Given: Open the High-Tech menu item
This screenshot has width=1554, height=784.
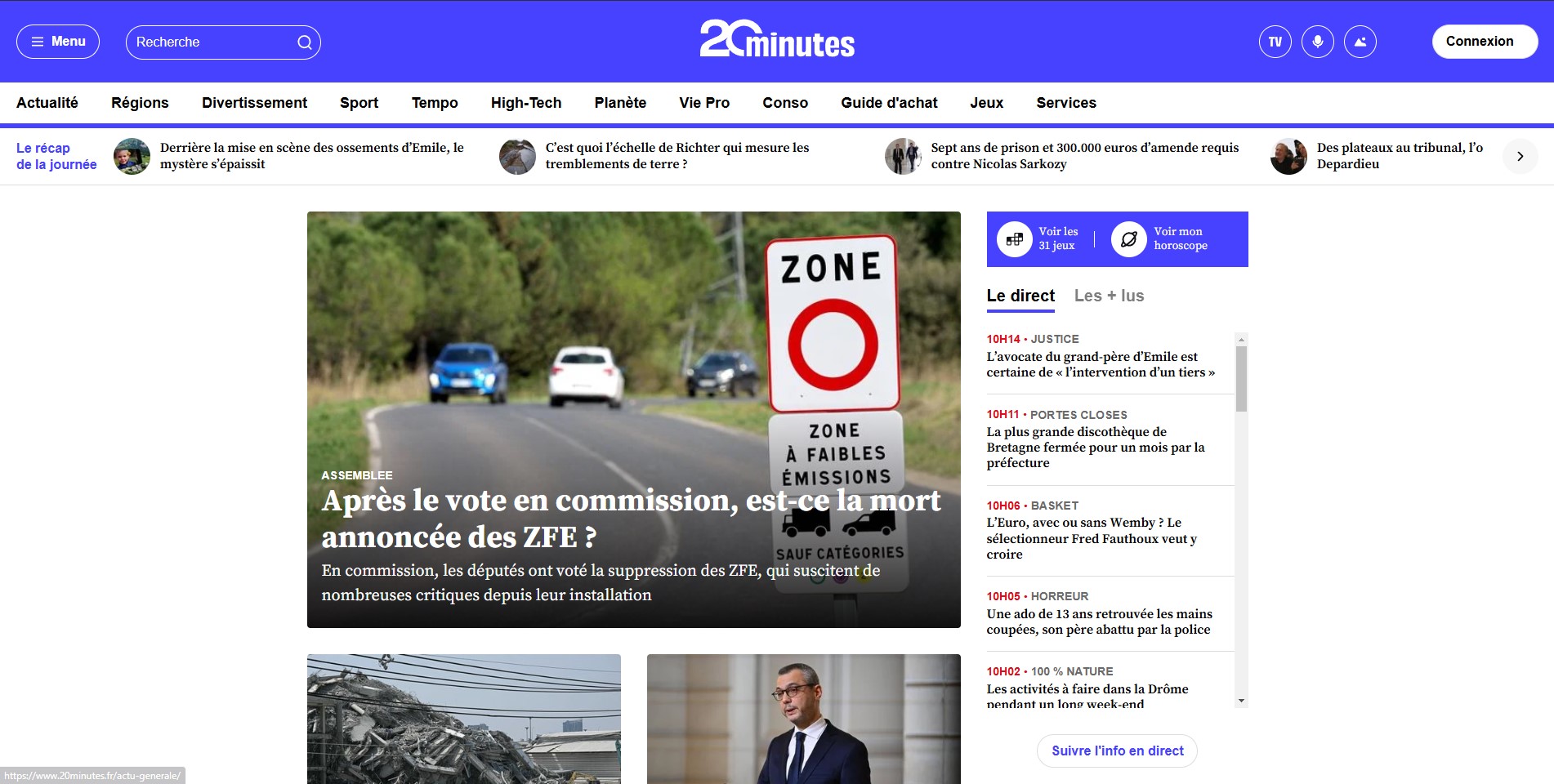Looking at the screenshot, I should coord(526,103).
